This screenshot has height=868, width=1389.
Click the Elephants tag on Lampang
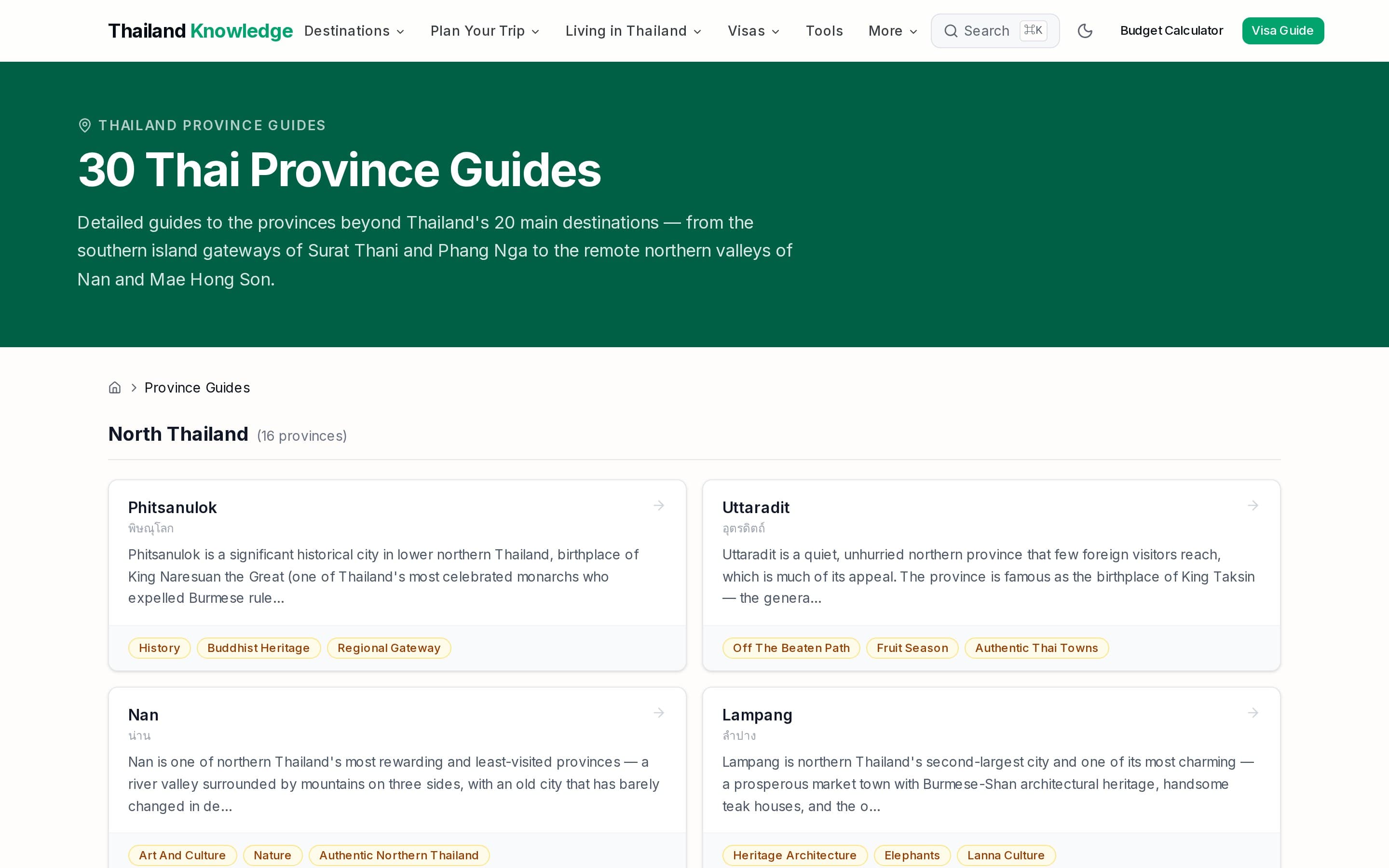(912, 855)
